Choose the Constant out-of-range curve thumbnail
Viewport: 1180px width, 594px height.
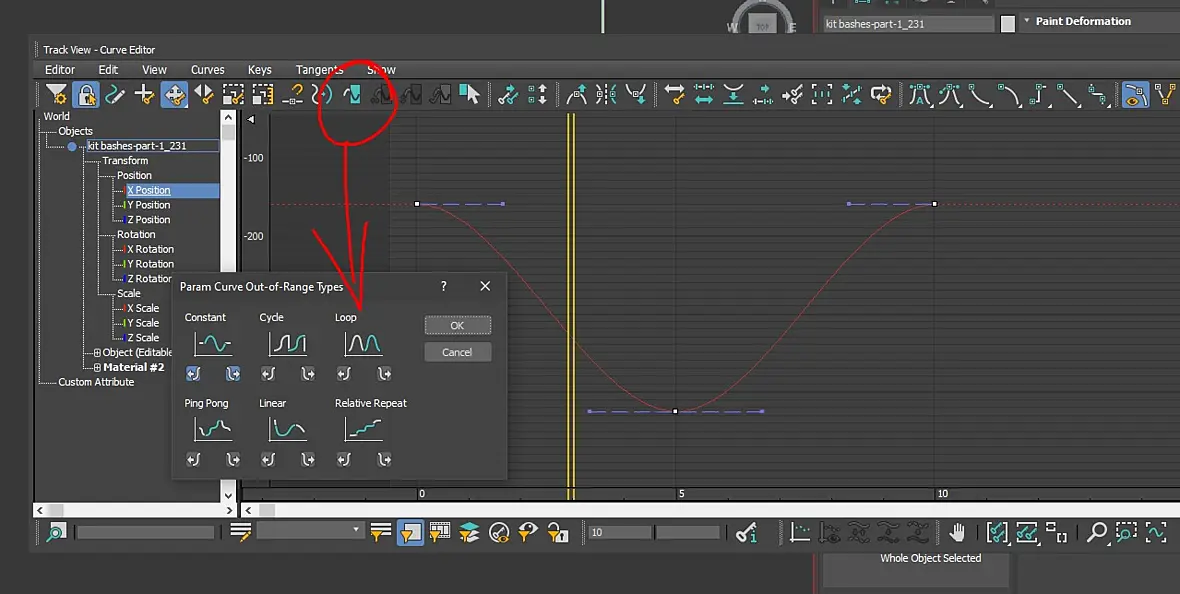tap(213, 344)
